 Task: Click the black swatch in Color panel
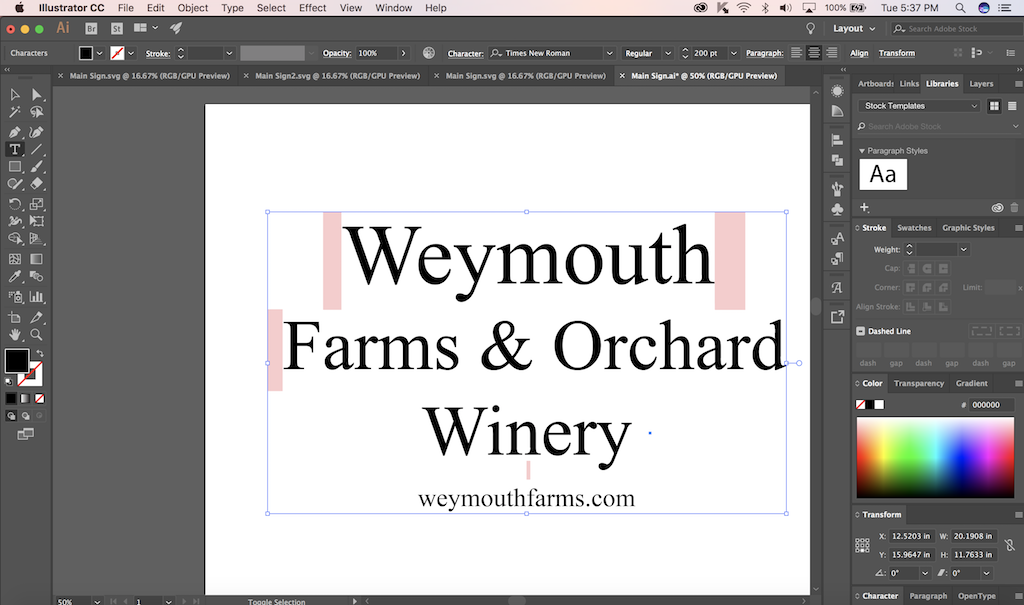pyautogui.click(x=870, y=405)
